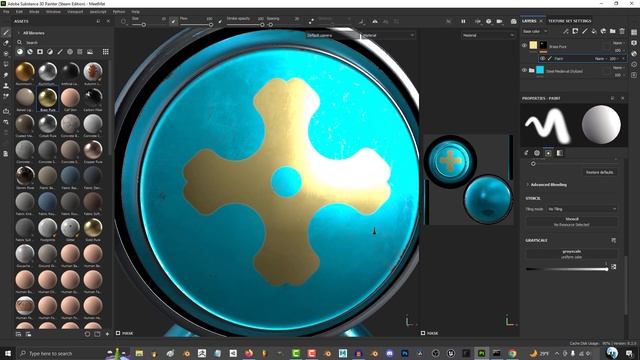Toggle the flow pen pressure icon
Viewport: 640px width, 360px height.
point(220,21)
